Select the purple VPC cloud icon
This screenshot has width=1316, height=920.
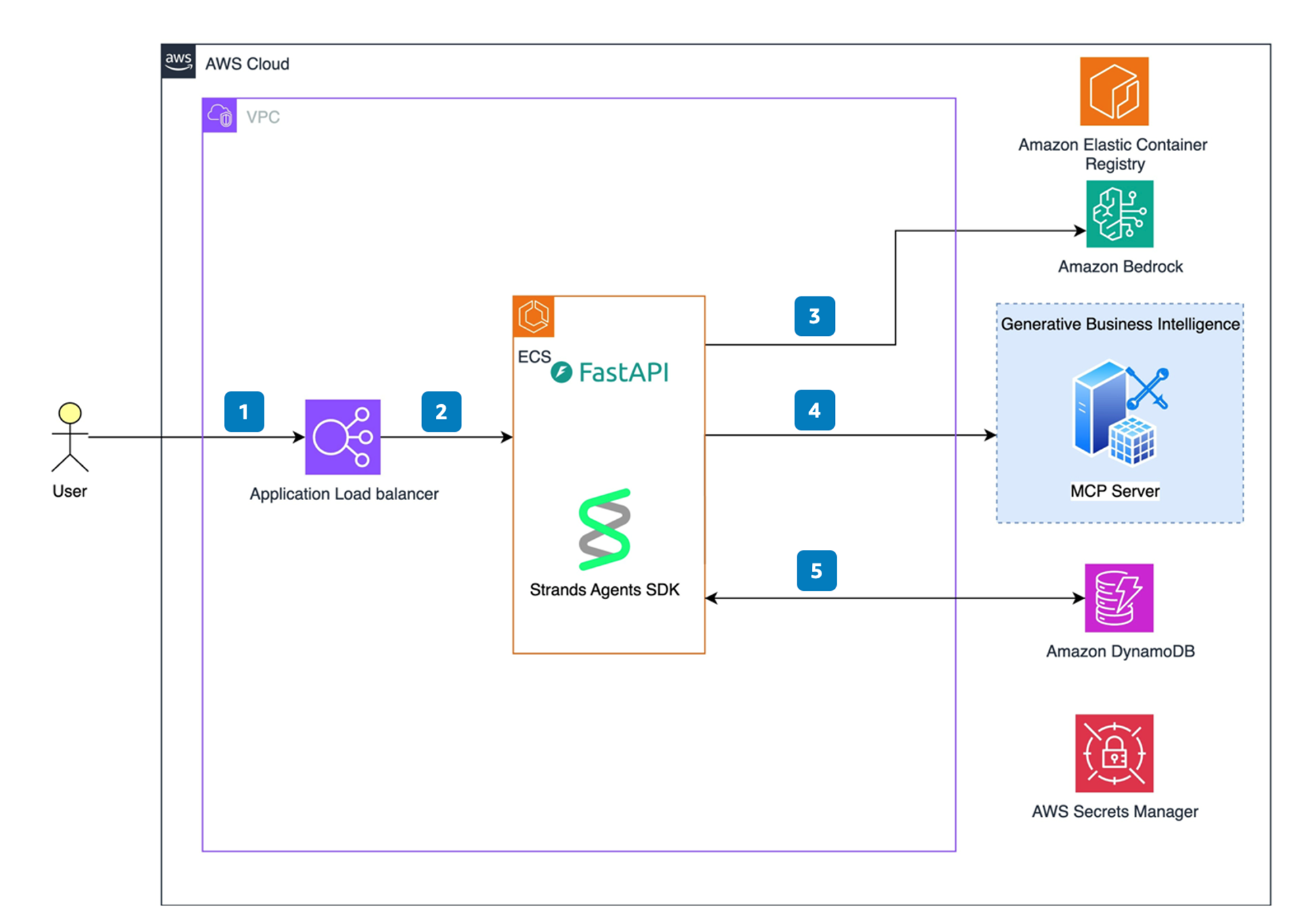pos(220,116)
